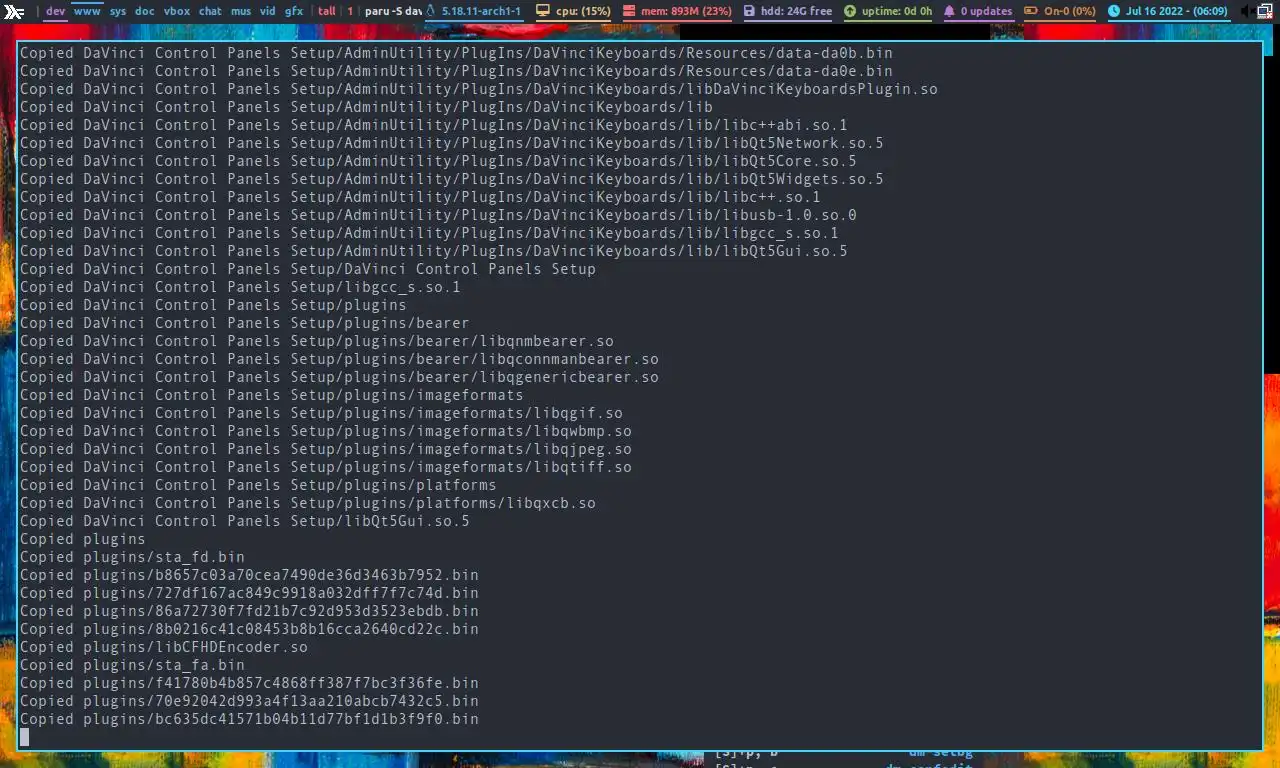This screenshot has height=768, width=1280.
Task: Open the hdd: 24G free widget
Action: tap(796, 12)
